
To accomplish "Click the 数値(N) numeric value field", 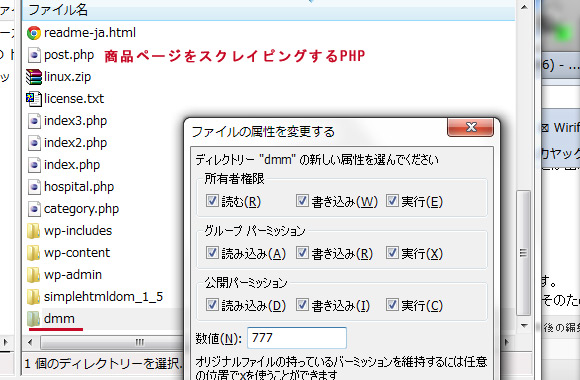I will click(x=297, y=338).
